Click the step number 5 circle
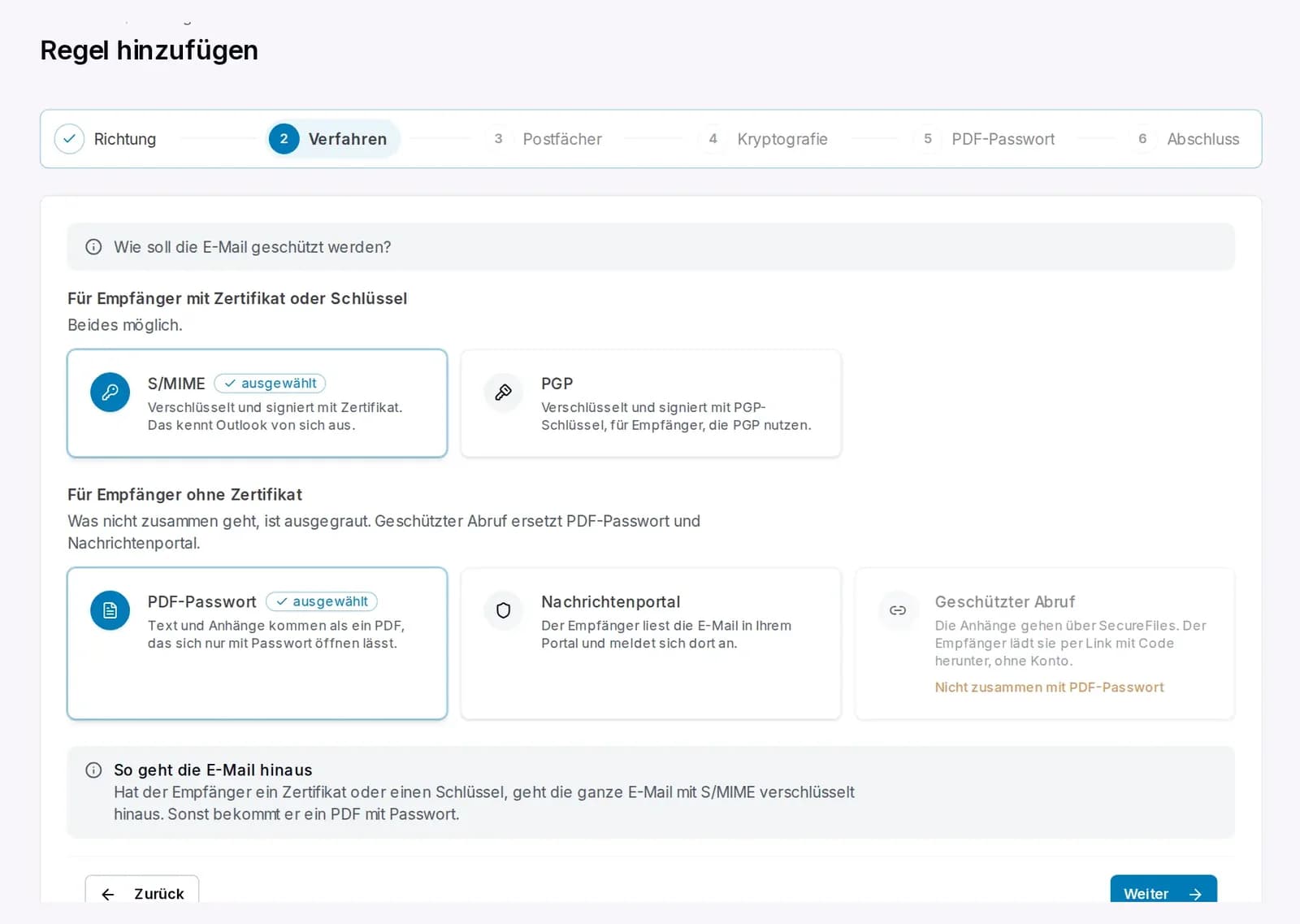1300x924 pixels. [927, 139]
